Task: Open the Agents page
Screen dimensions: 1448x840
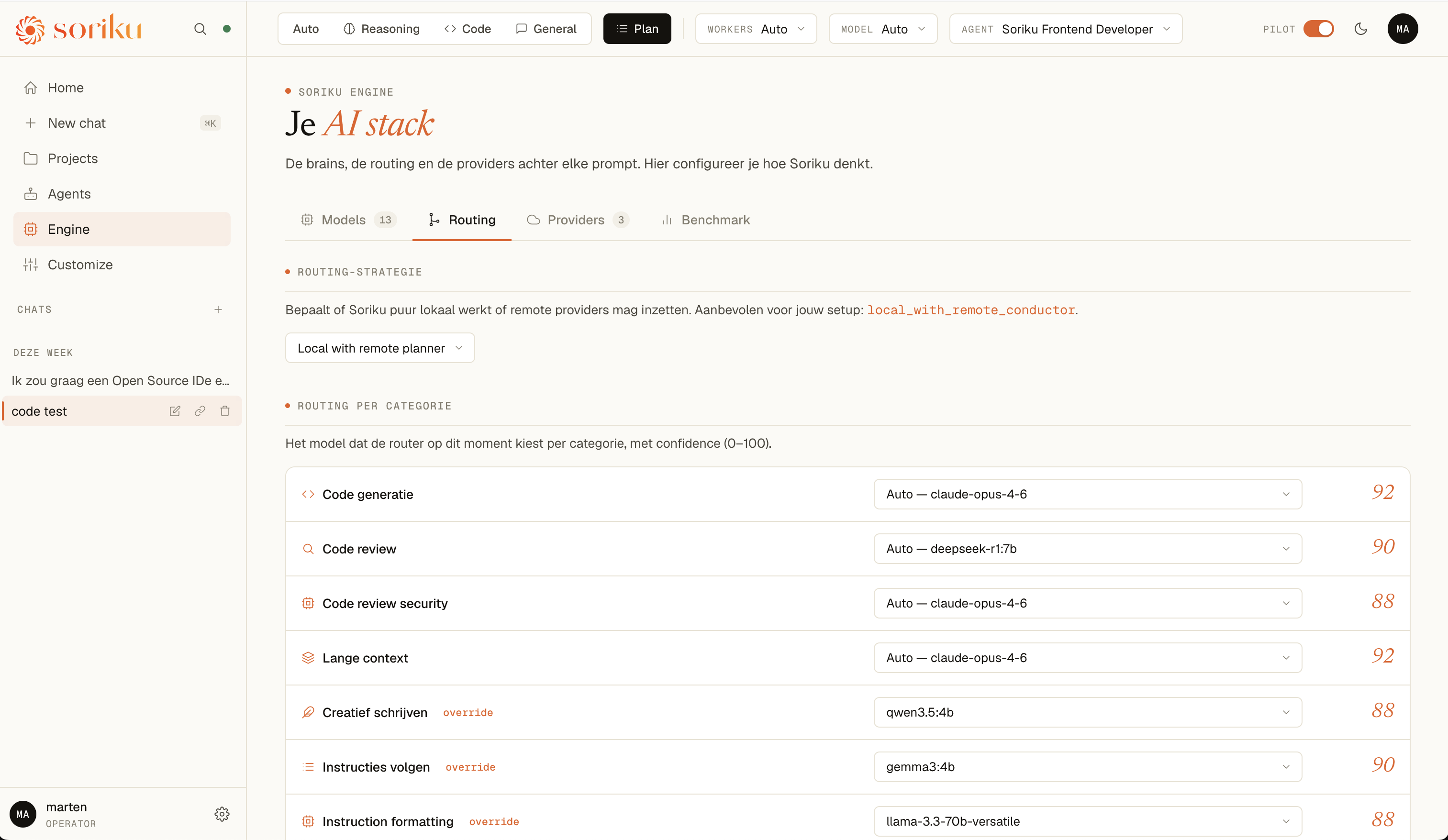Action: click(x=122, y=194)
